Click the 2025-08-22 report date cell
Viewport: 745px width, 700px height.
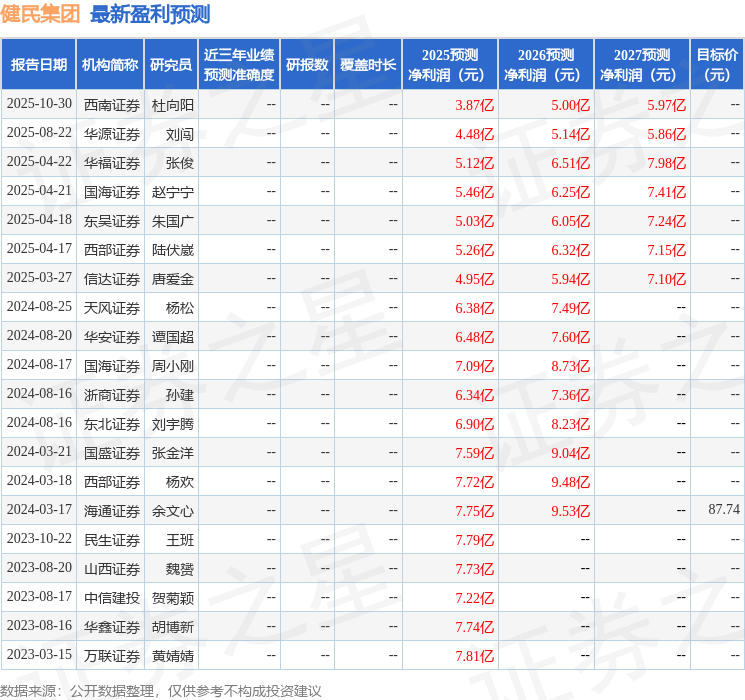[x=39, y=133]
